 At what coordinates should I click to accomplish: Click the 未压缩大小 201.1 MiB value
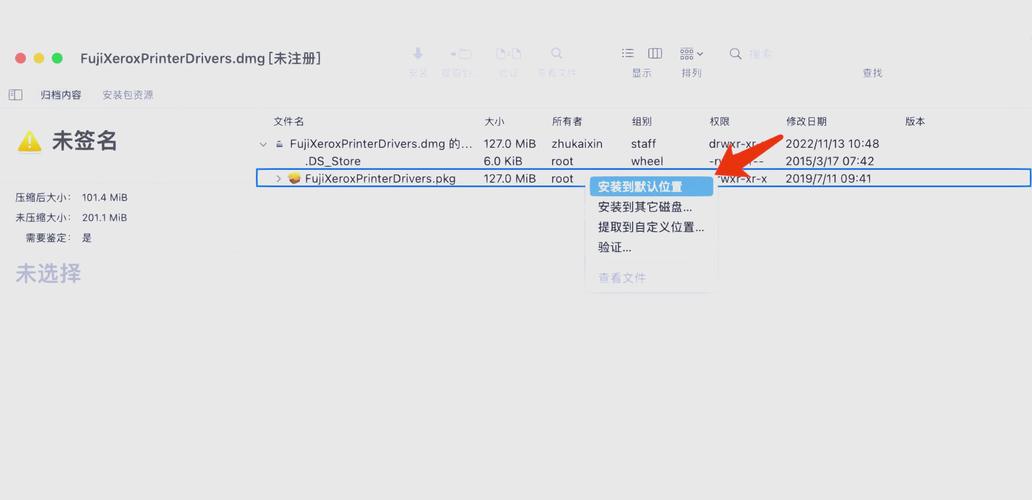105,218
